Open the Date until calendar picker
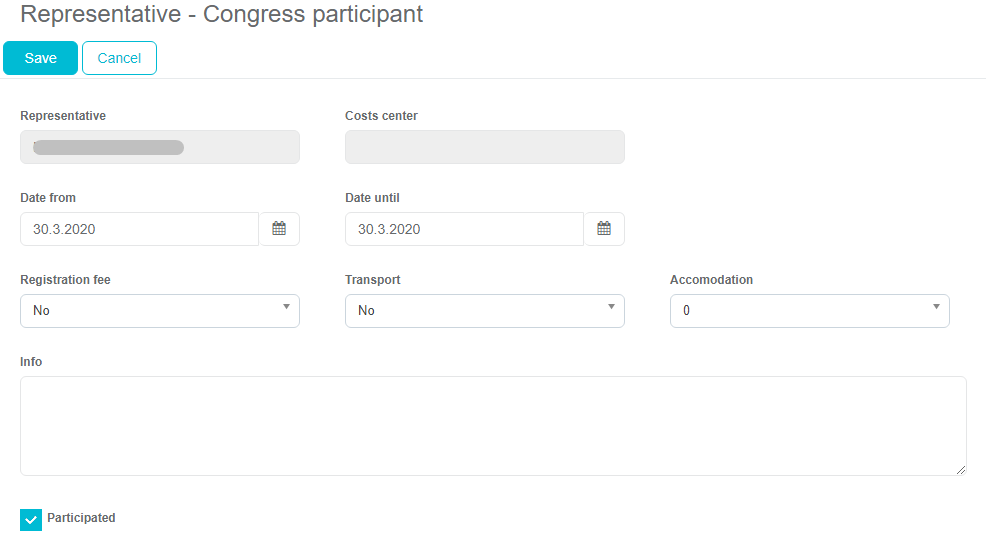Screen dimensions: 986x537 pyautogui.click(x=604, y=229)
